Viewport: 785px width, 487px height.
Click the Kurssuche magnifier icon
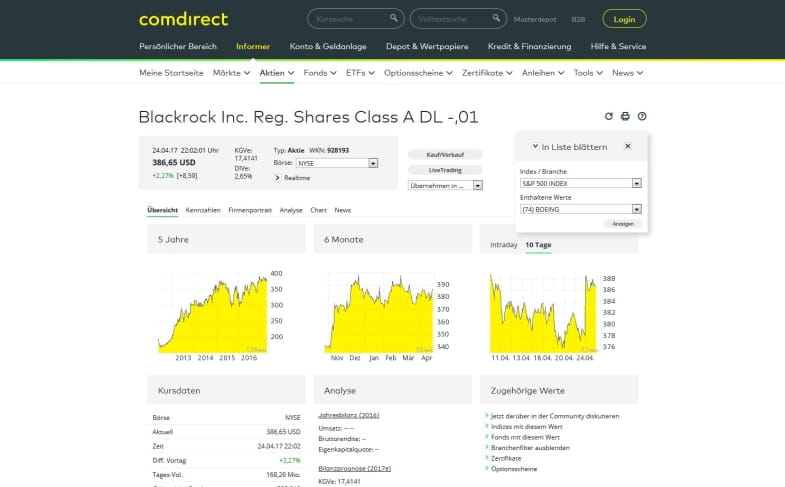[x=394, y=18]
